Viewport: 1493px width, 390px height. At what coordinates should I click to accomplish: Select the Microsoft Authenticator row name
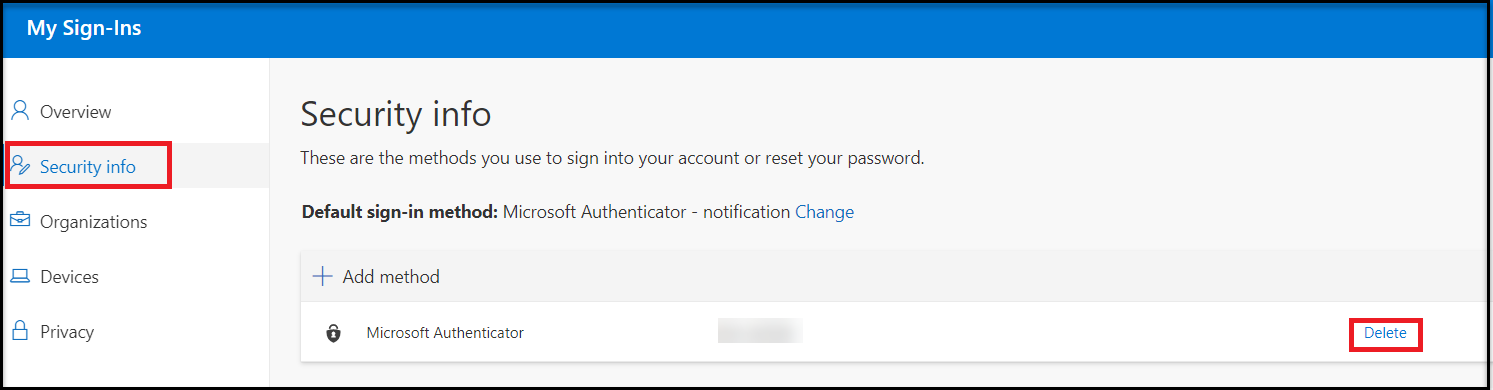[x=445, y=333]
